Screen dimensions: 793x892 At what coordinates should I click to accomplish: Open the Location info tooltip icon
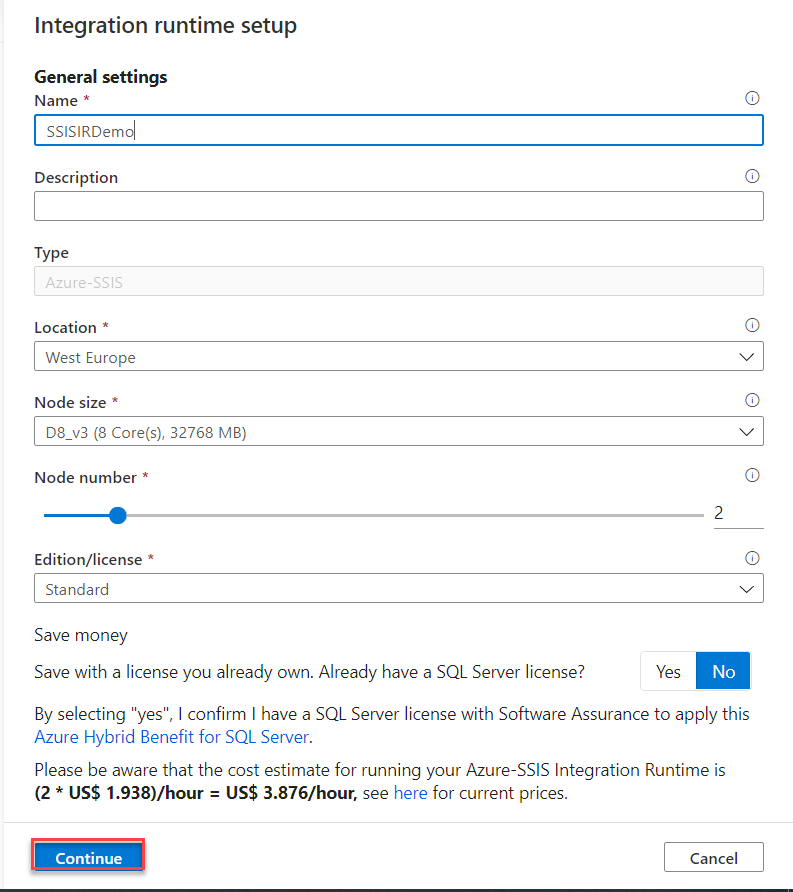752,324
